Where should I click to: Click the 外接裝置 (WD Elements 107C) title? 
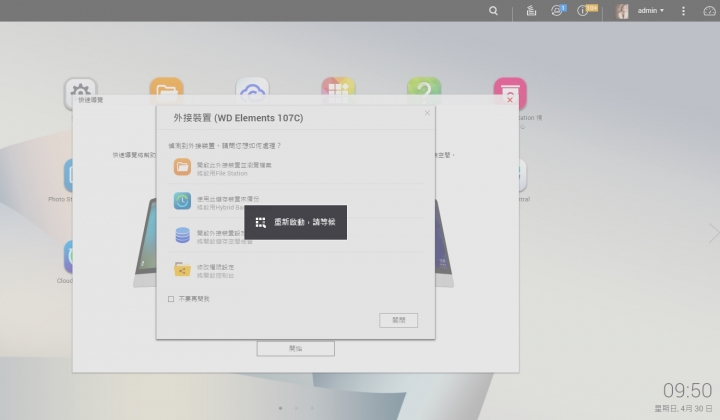(x=238, y=118)
